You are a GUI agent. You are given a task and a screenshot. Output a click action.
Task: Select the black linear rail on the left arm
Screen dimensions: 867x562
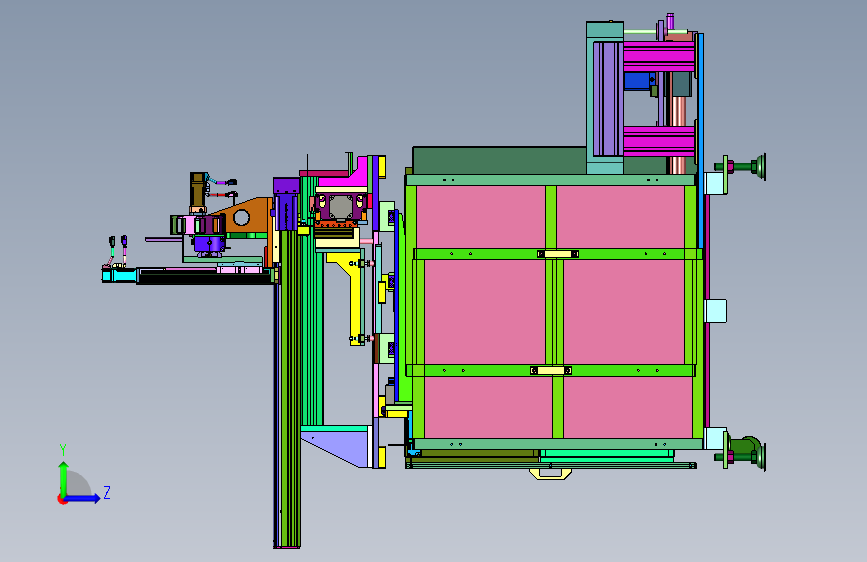[x=205, y=276]
